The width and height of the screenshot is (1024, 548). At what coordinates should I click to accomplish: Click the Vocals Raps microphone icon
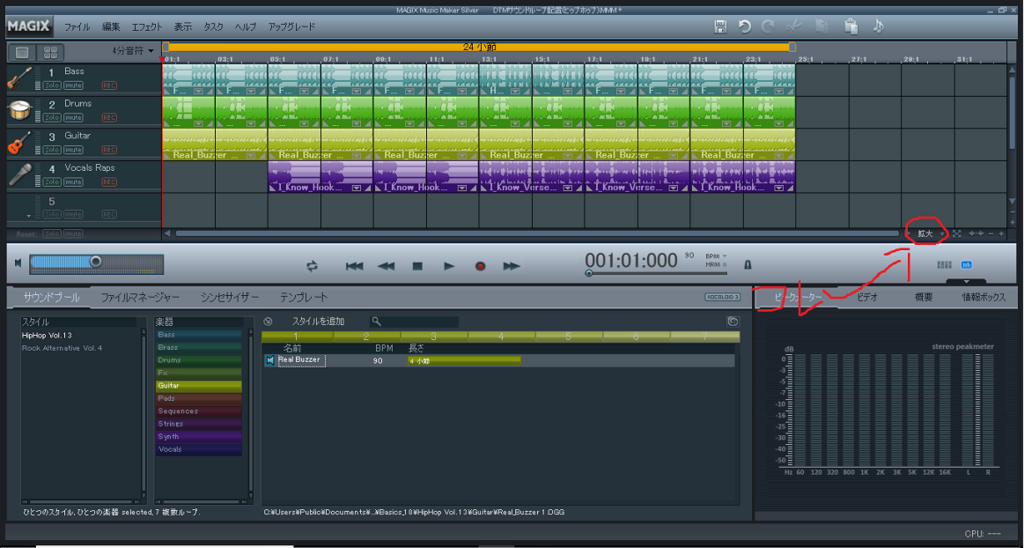point(20,175)
